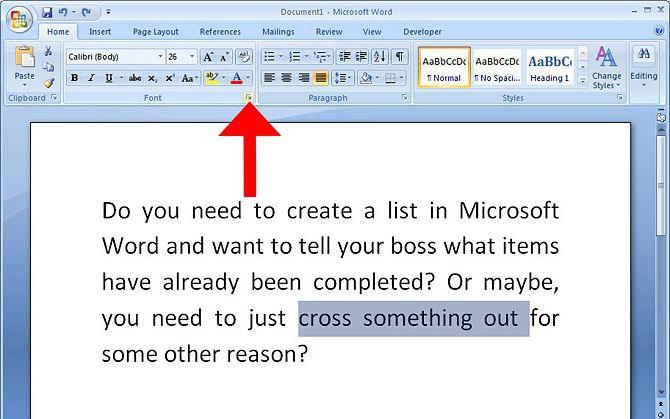
Task: Grow the font size
Action: pos(208,57)
